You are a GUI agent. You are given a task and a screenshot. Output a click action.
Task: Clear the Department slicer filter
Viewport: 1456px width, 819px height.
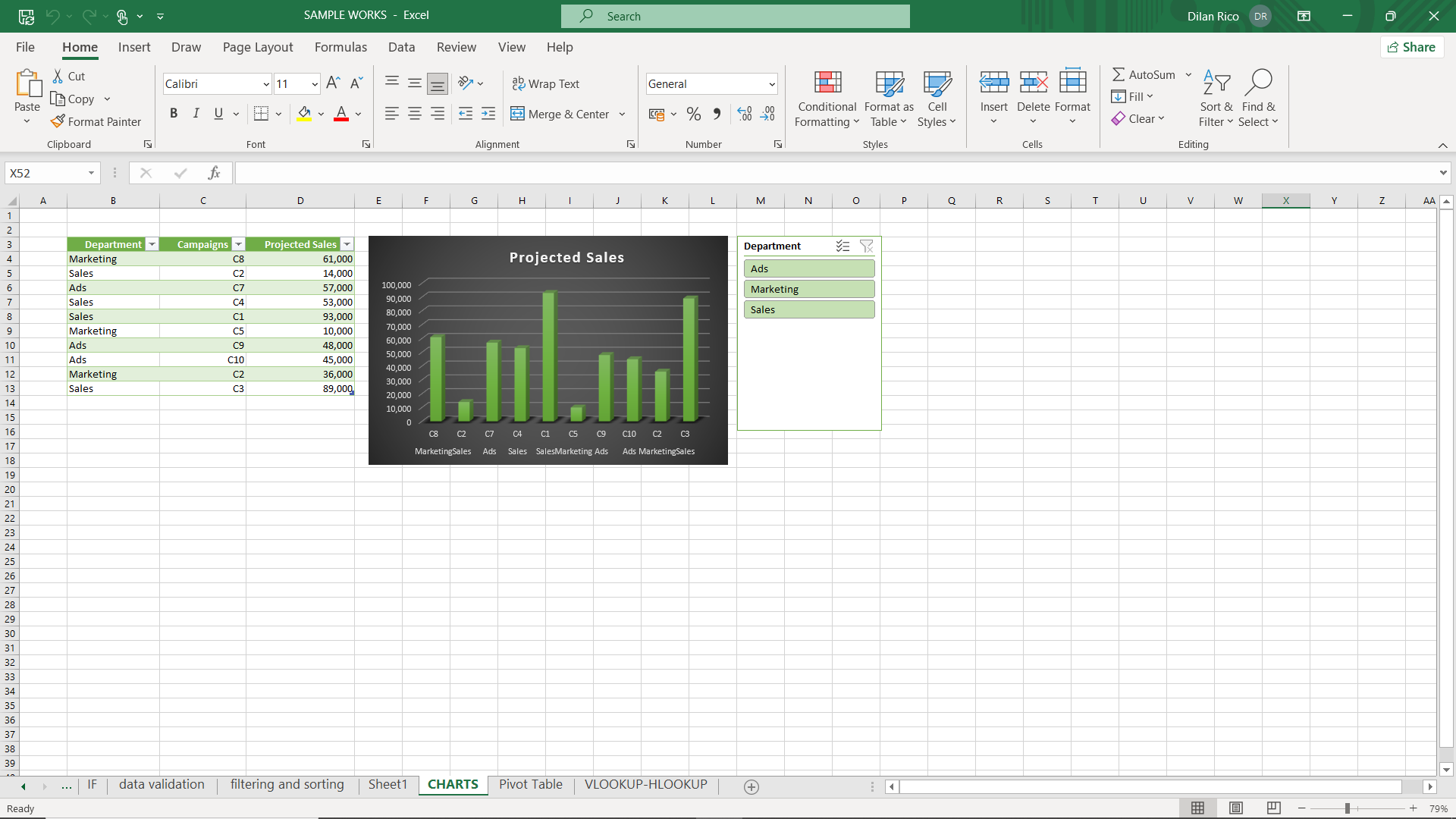coord(866,246)
